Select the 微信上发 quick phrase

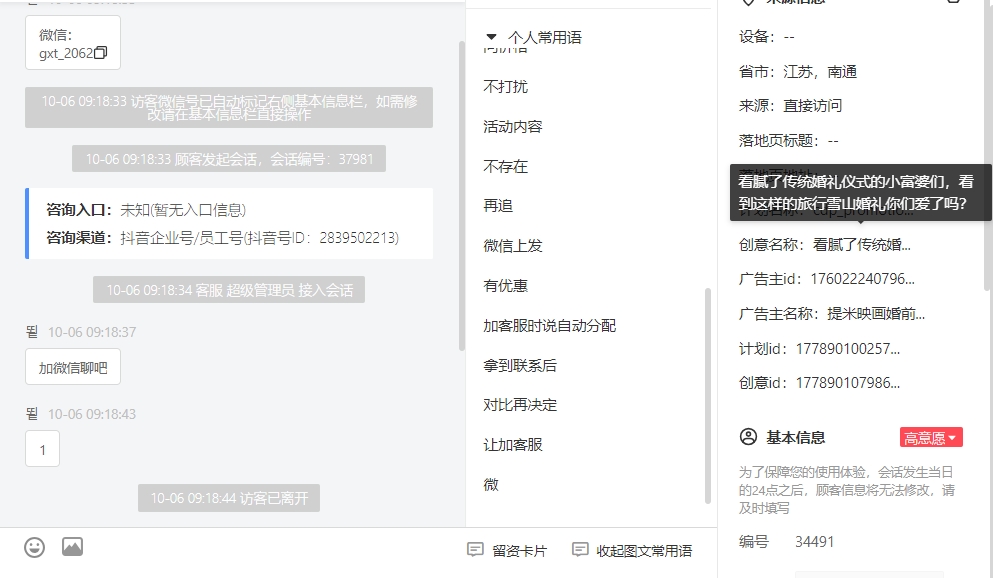click(x=513, y=246)
